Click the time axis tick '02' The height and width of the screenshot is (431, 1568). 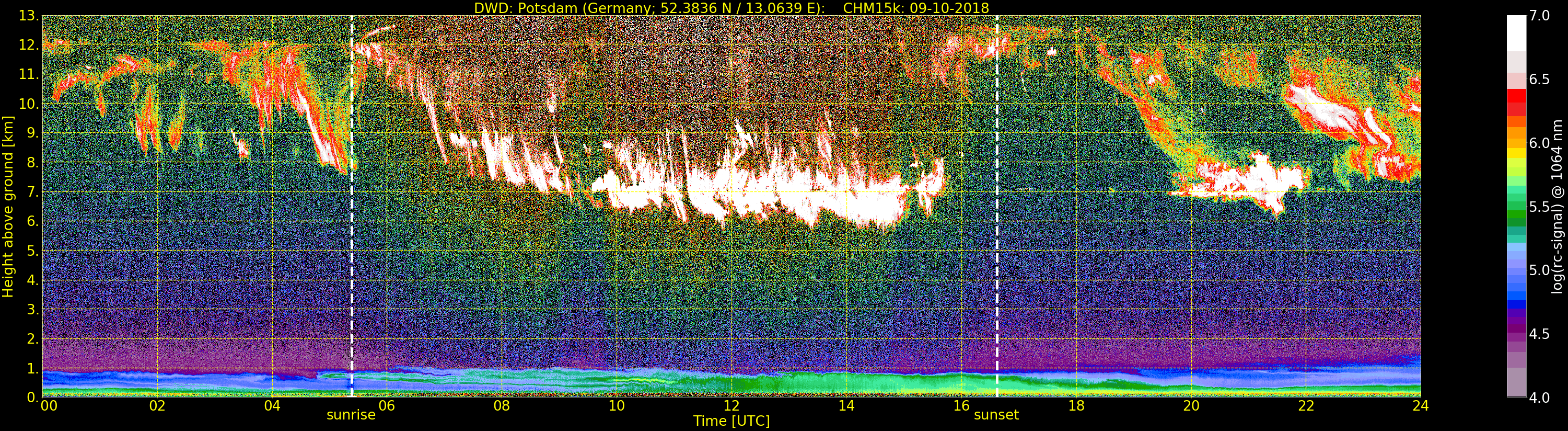158,405
